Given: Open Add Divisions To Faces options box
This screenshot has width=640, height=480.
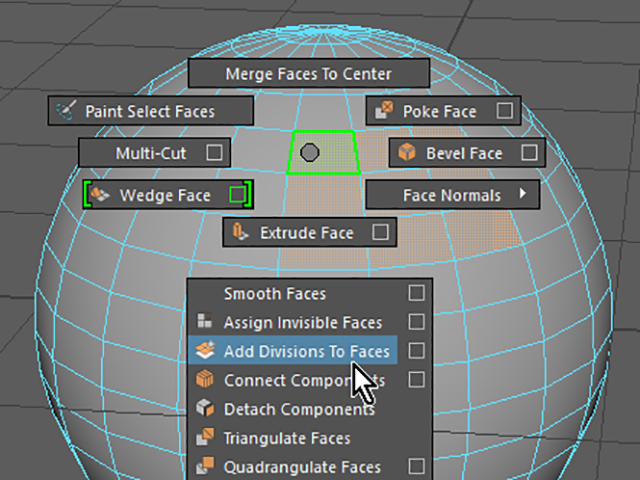Looking at the screenshot, I should (416, 351).
